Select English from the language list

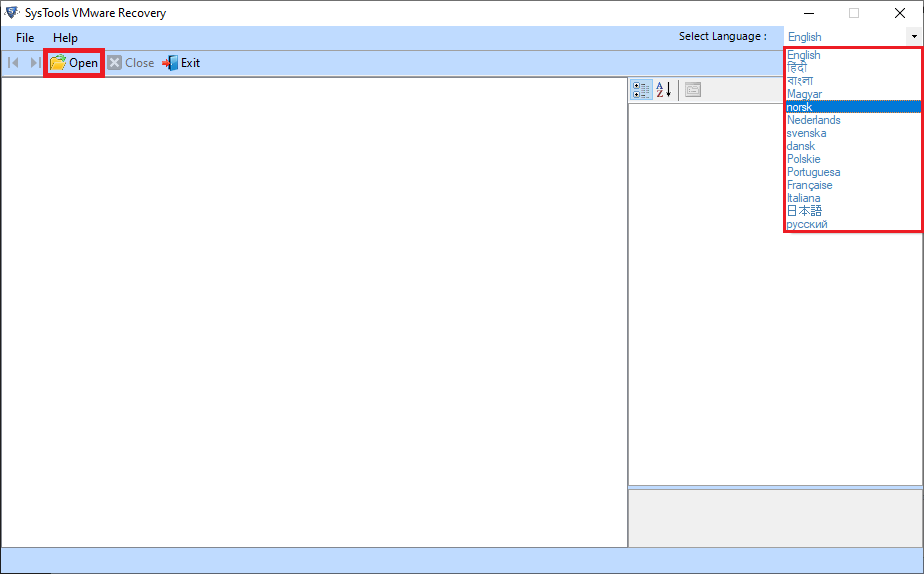[x=853, y=55]
